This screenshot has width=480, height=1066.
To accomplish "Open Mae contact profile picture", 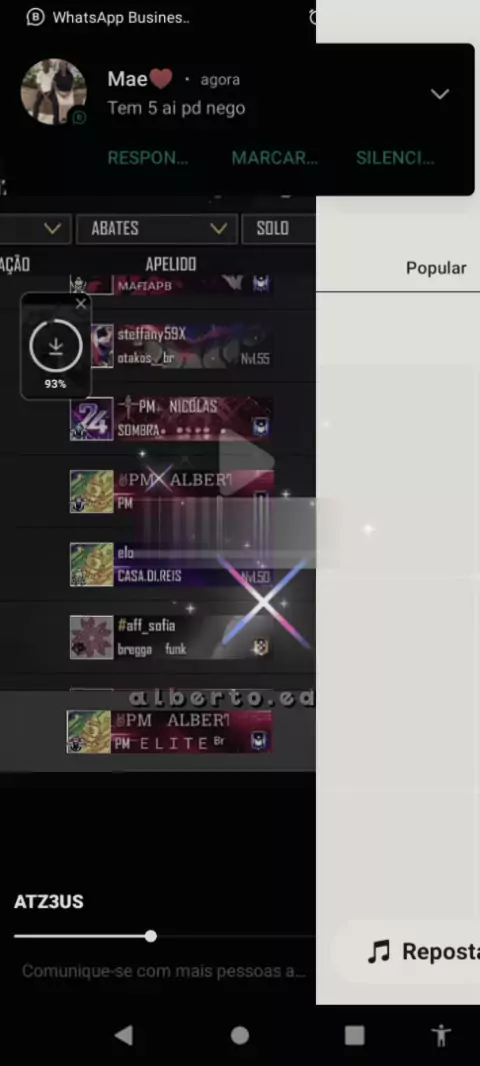I will (x=54, y=92).
